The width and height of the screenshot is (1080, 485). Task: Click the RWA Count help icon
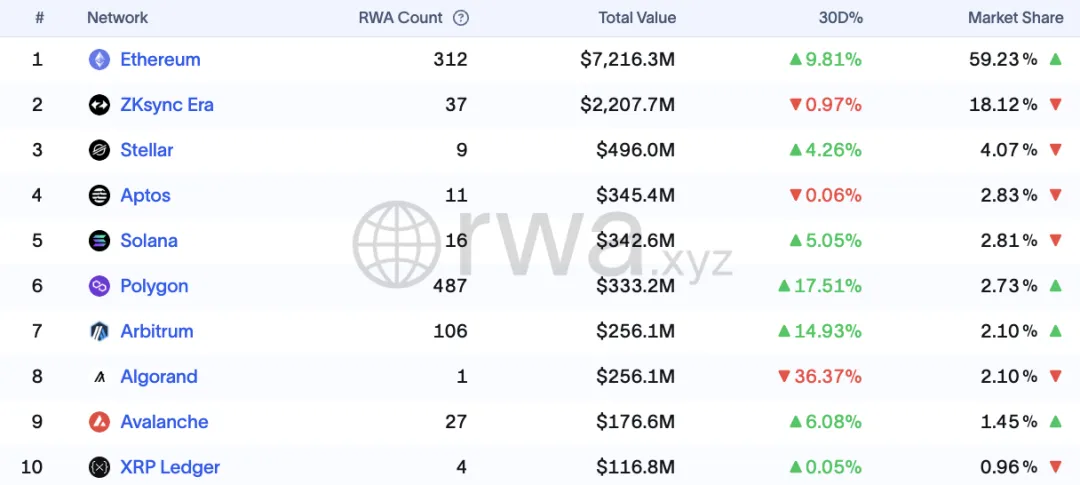click(x=460, y=17)
